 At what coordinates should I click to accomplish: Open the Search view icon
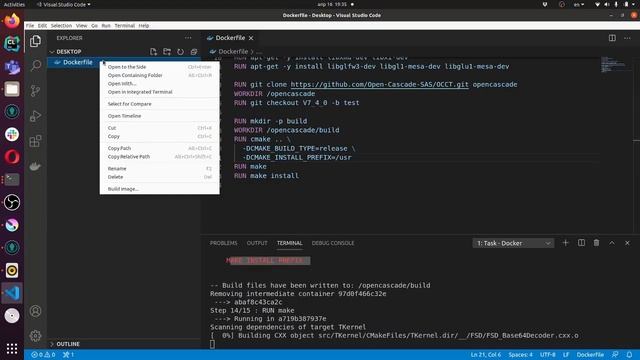[x=36, y=65]
